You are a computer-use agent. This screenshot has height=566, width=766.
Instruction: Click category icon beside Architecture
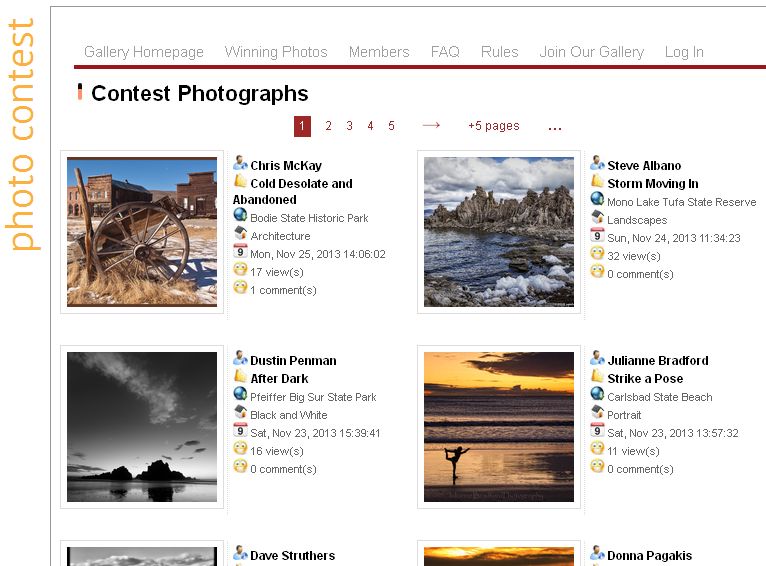tap(240, 233)
